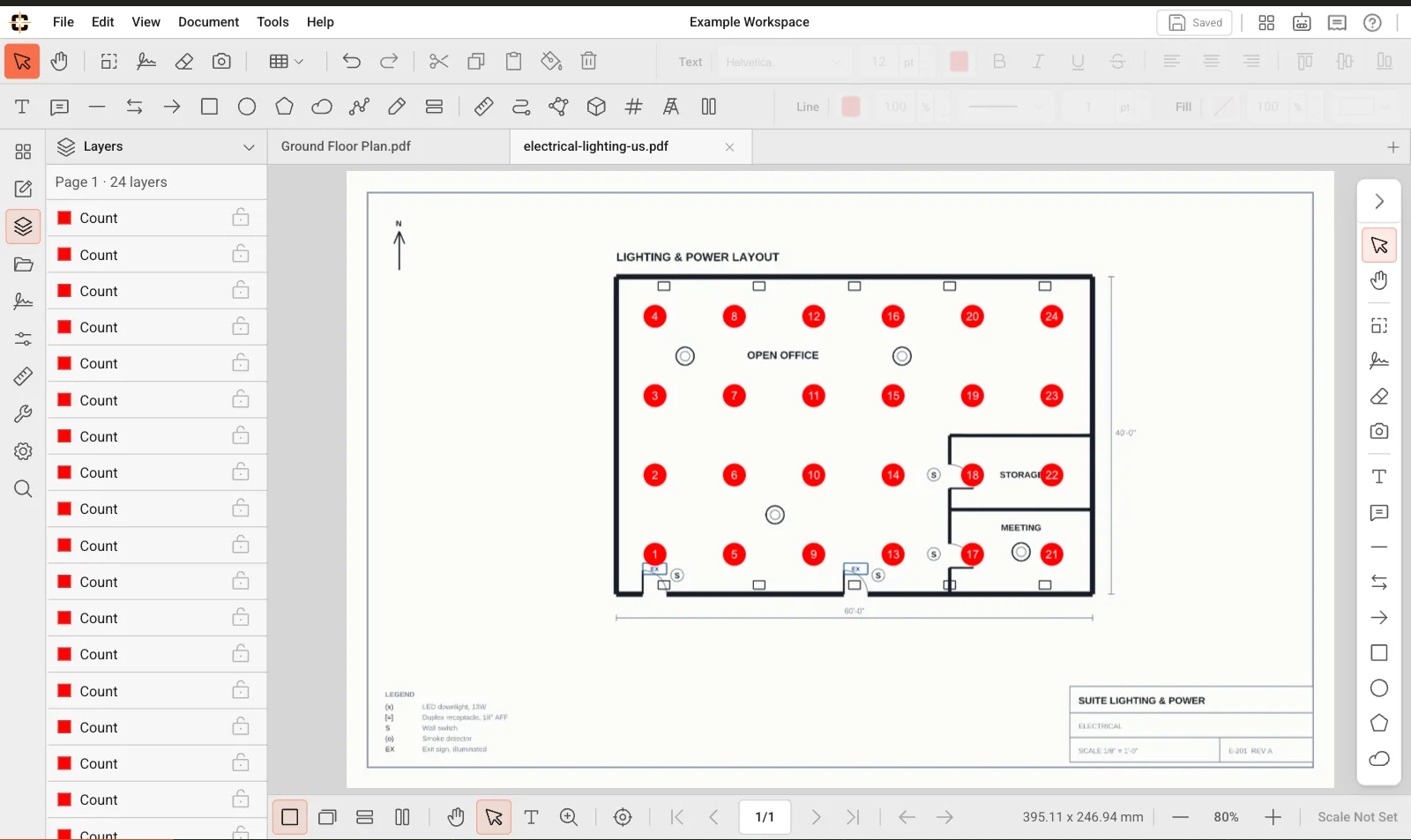Screen dimensions: 1411x840
Task: Open the View menu
Action: tap(146, 22)
